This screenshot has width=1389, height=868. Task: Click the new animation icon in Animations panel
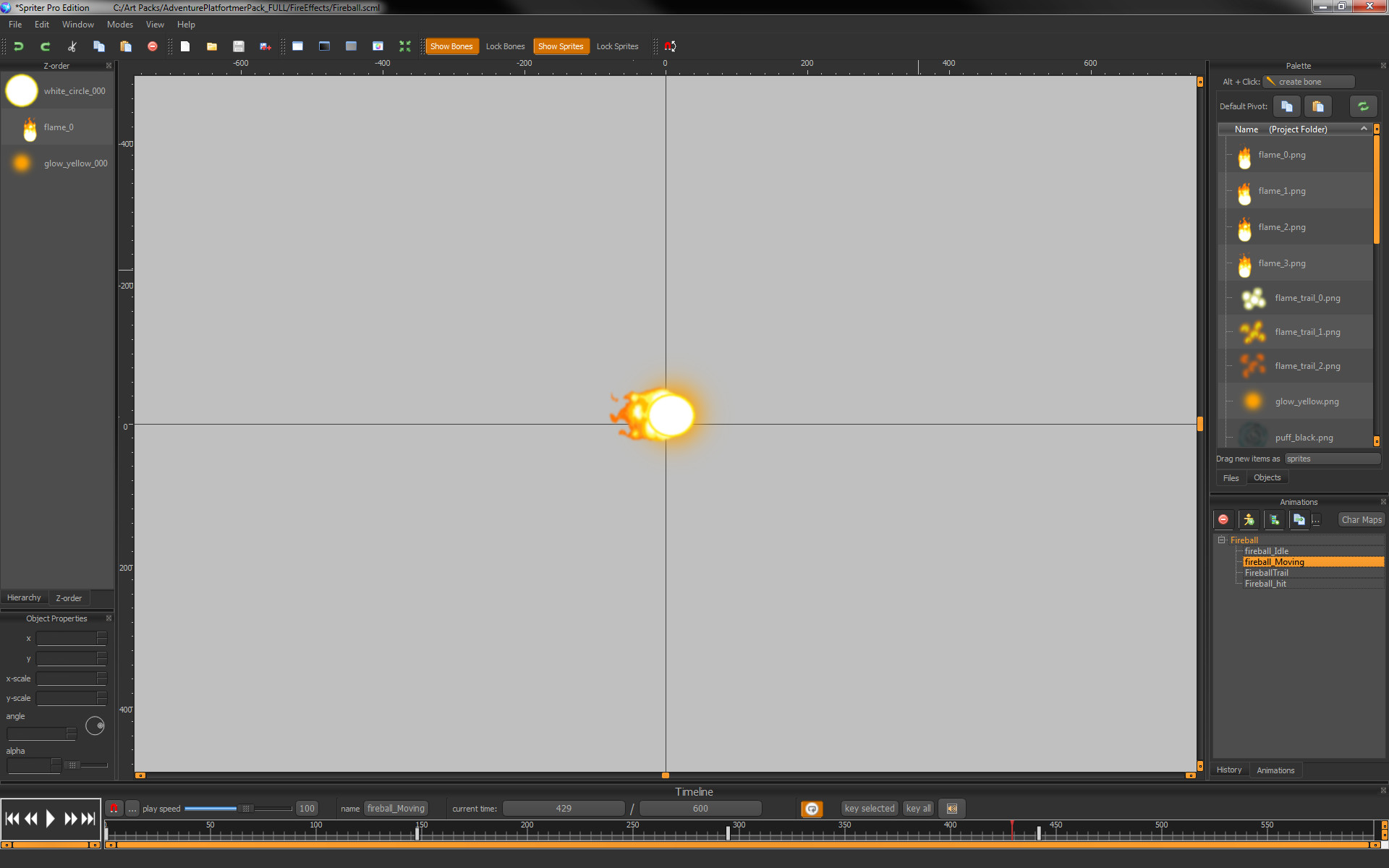(1248, 519)
